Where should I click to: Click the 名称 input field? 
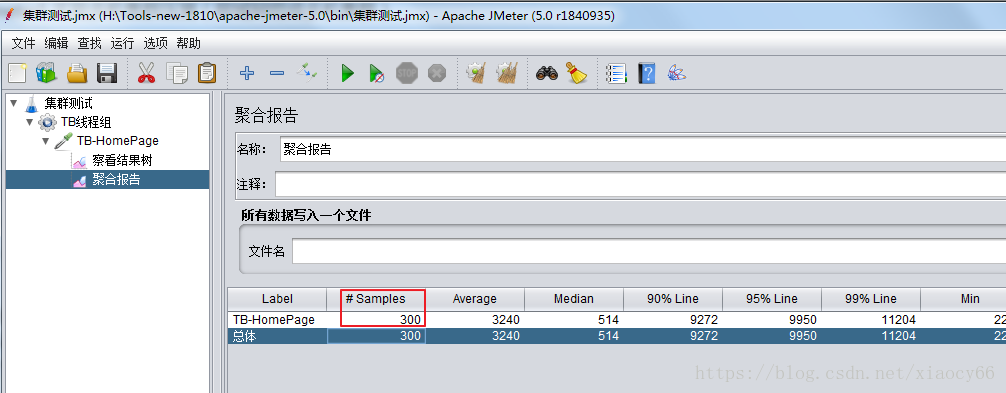[642, 149]
